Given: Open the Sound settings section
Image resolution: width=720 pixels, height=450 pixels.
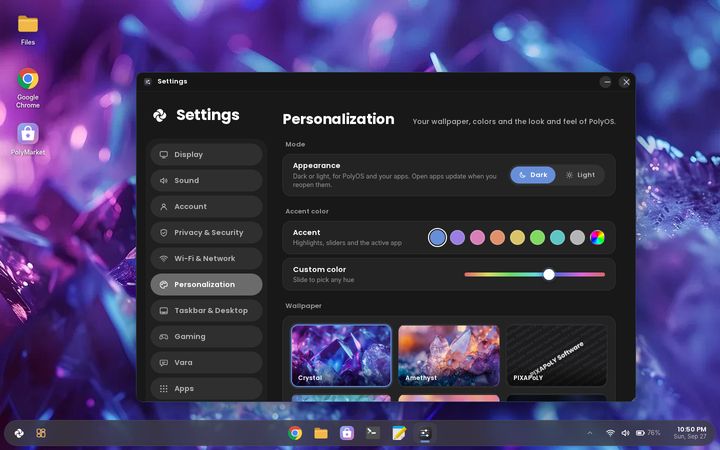Looking at the screenshot, I should pyautogui.click(x=206, y=180).
